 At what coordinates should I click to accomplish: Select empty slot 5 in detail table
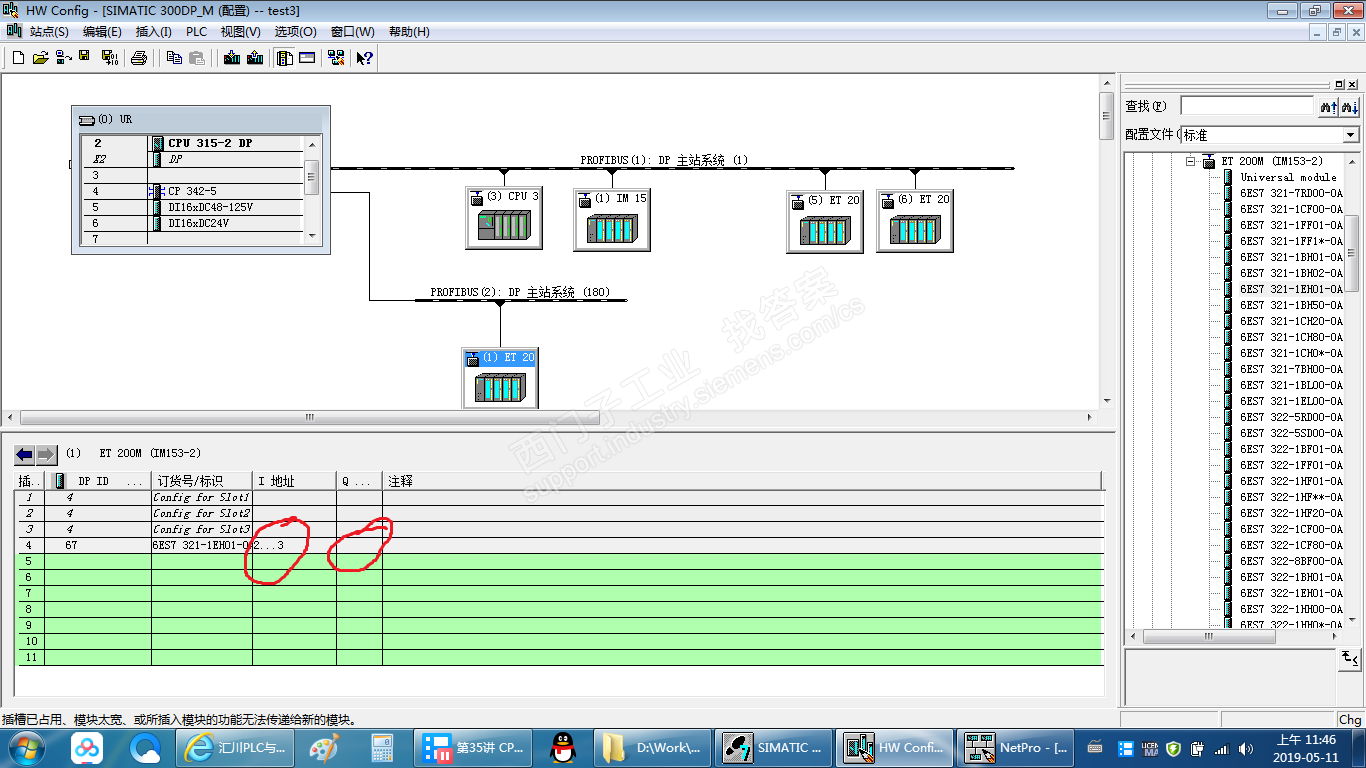[x=559, y=561]
